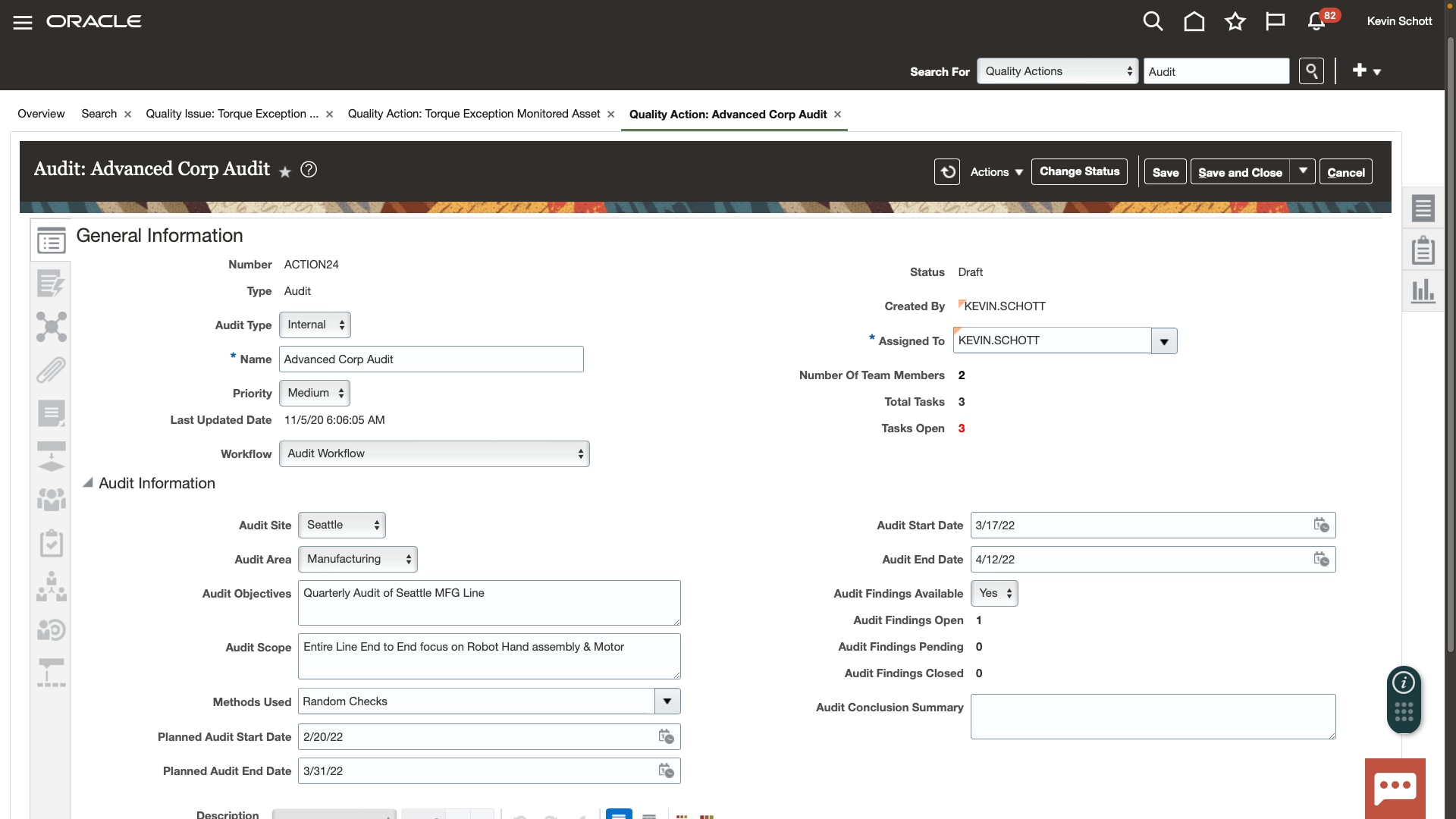The width and height of the screenshot is (1456, 819).
Task: Open the team members sidebar icon
Action: pyautogui.click(x=51, y=499)
